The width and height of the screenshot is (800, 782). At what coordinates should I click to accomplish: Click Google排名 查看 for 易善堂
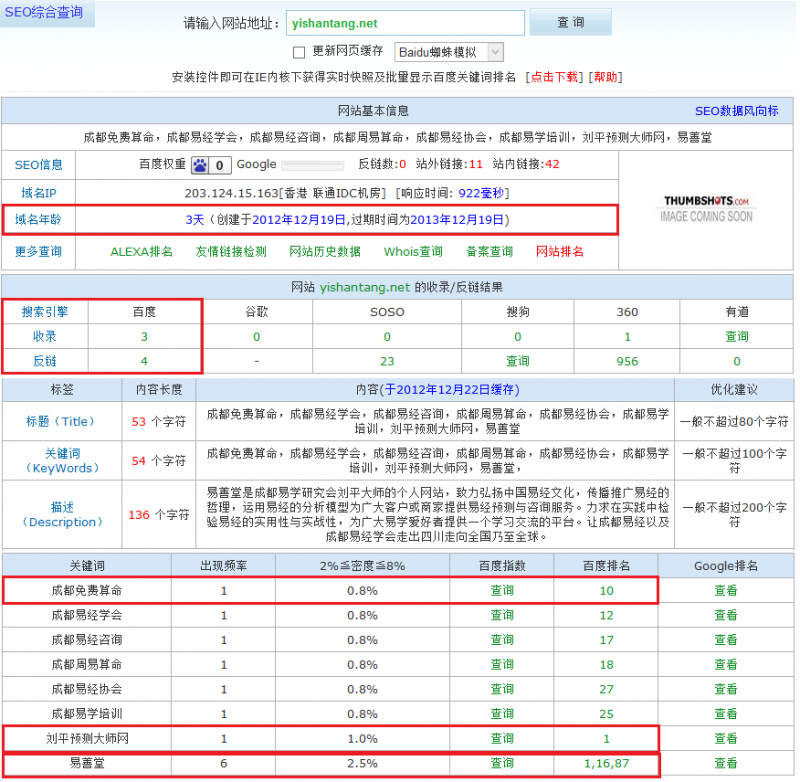(726, 764)
